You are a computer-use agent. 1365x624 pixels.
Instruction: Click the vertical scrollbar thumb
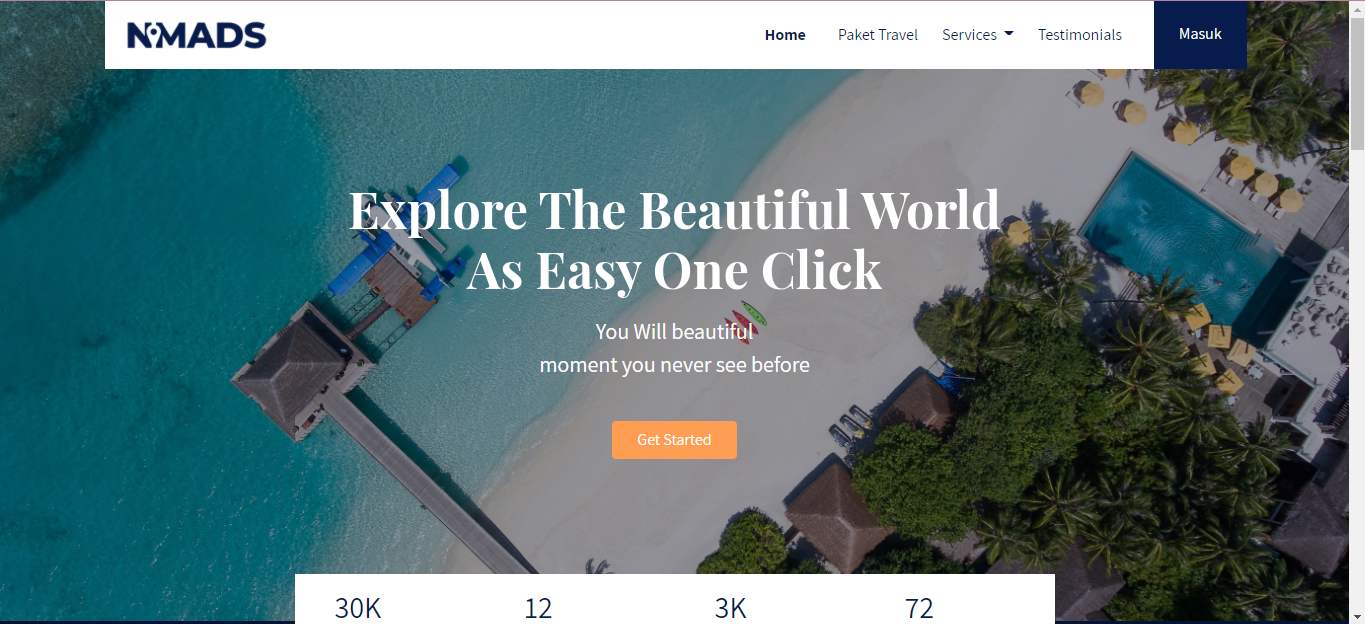pyautogui.click(x=1357, y=83)
